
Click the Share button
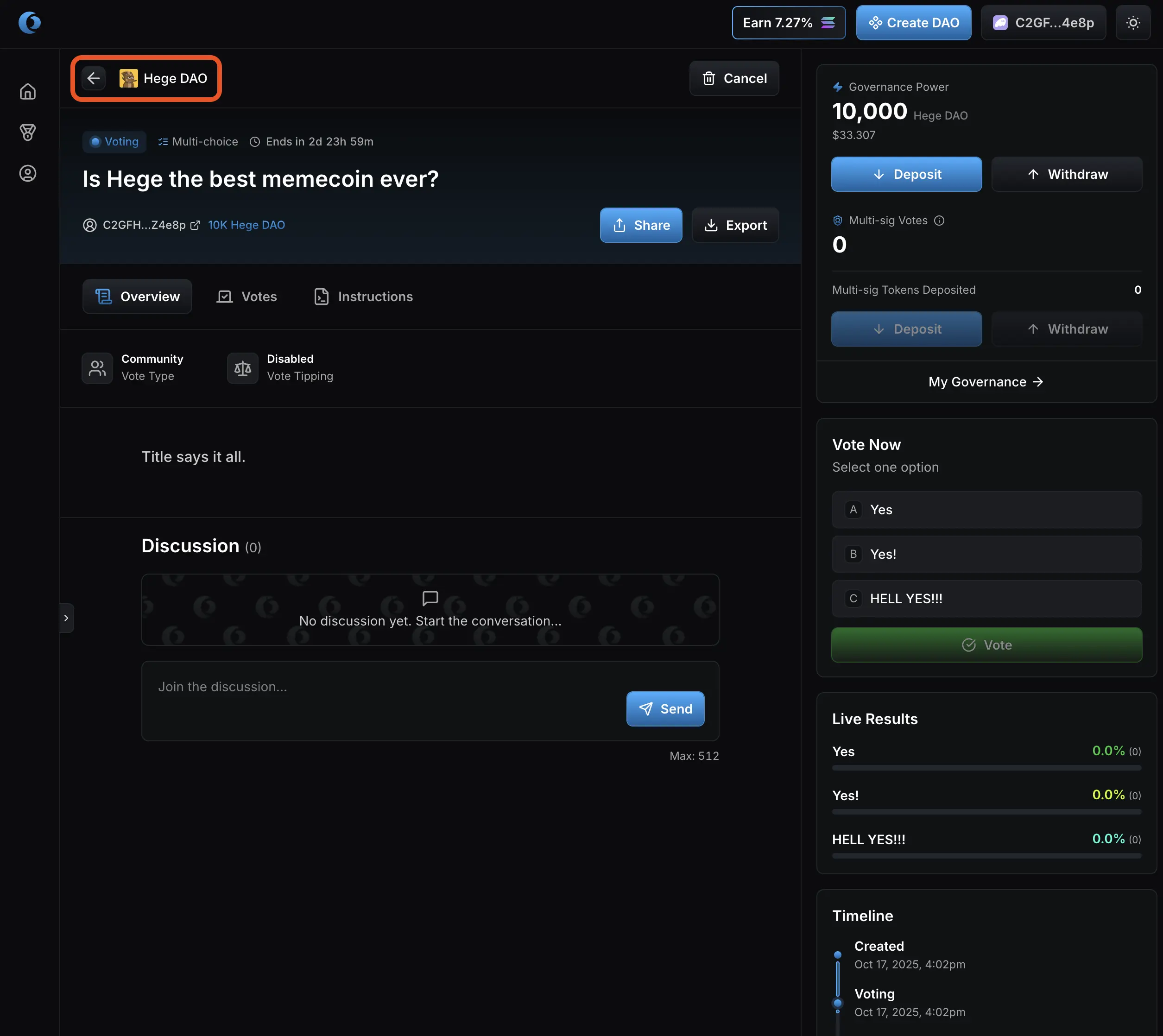[640, 226]
